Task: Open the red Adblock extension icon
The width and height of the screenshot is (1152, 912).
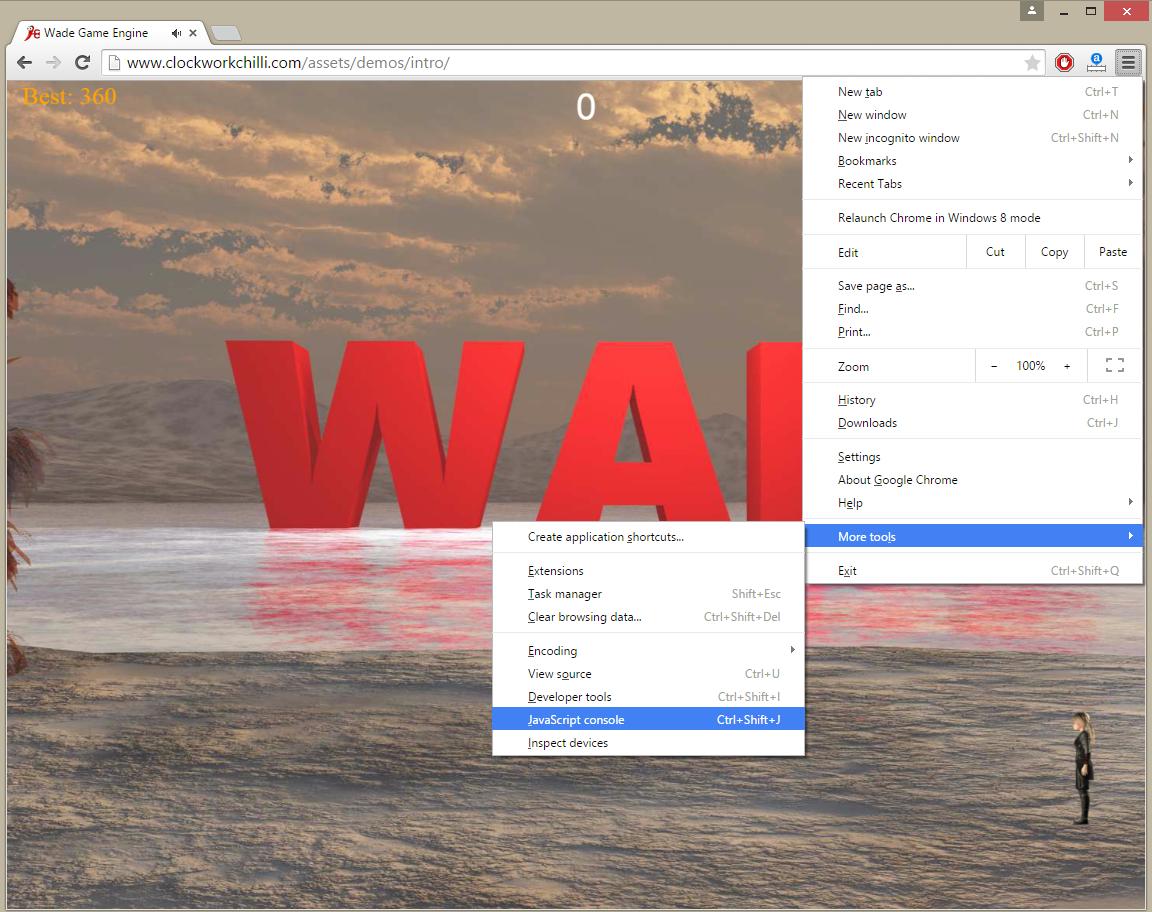Action: (1064, 62)
